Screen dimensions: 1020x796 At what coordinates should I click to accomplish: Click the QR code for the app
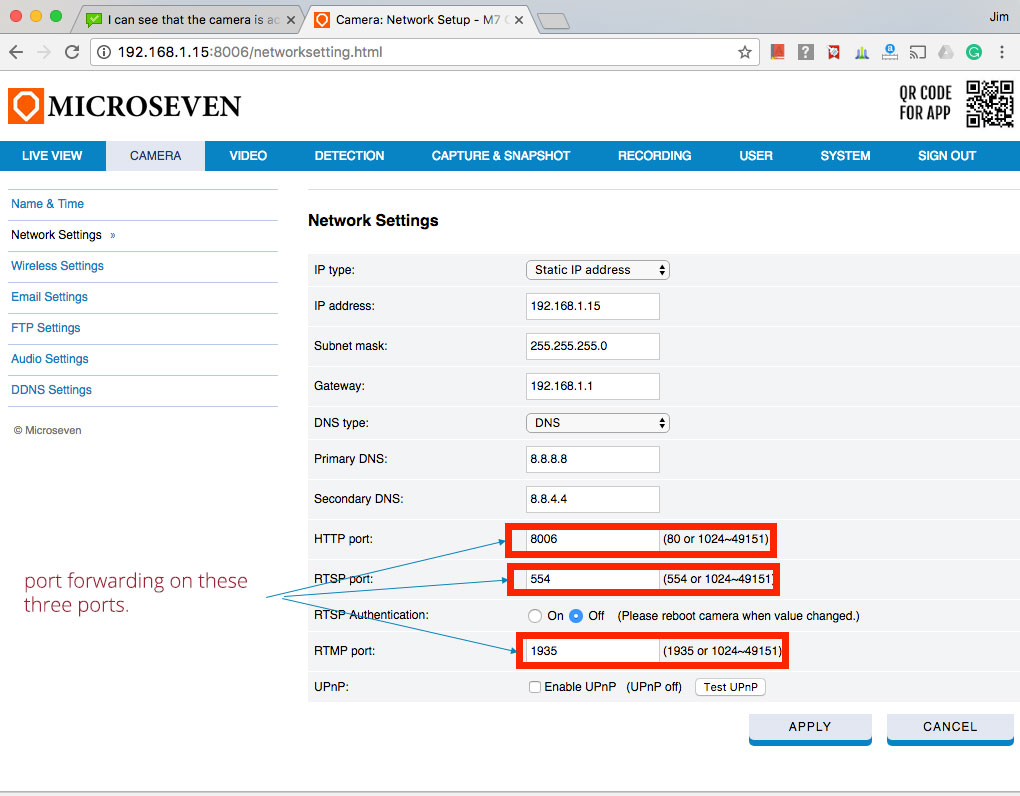point(991,103)
